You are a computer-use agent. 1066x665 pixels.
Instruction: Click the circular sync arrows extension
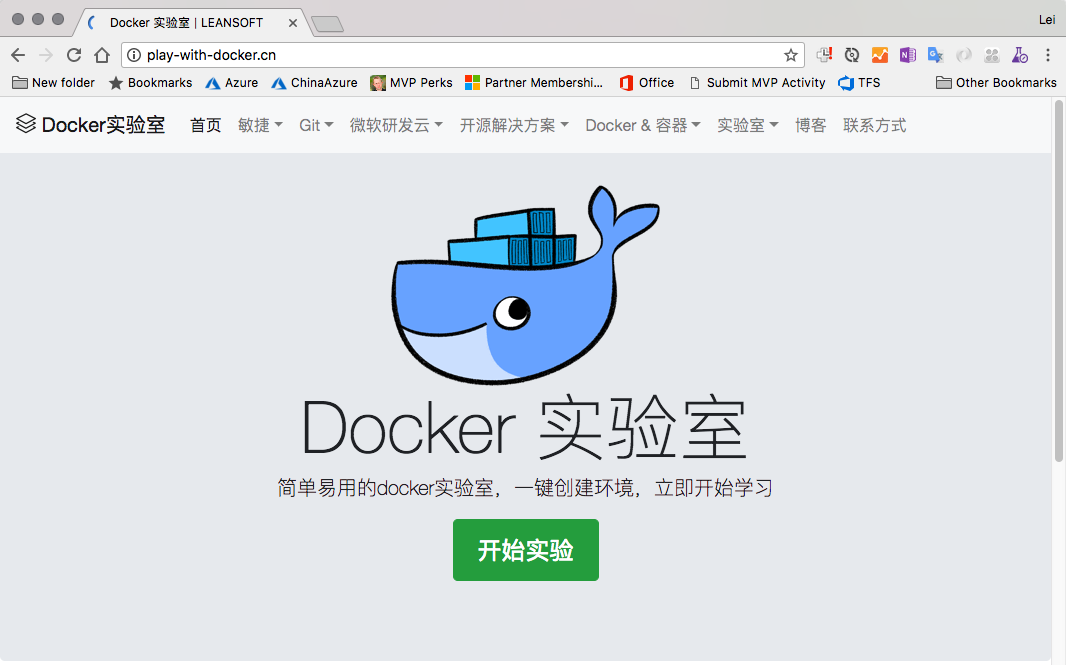click(852, 55)
